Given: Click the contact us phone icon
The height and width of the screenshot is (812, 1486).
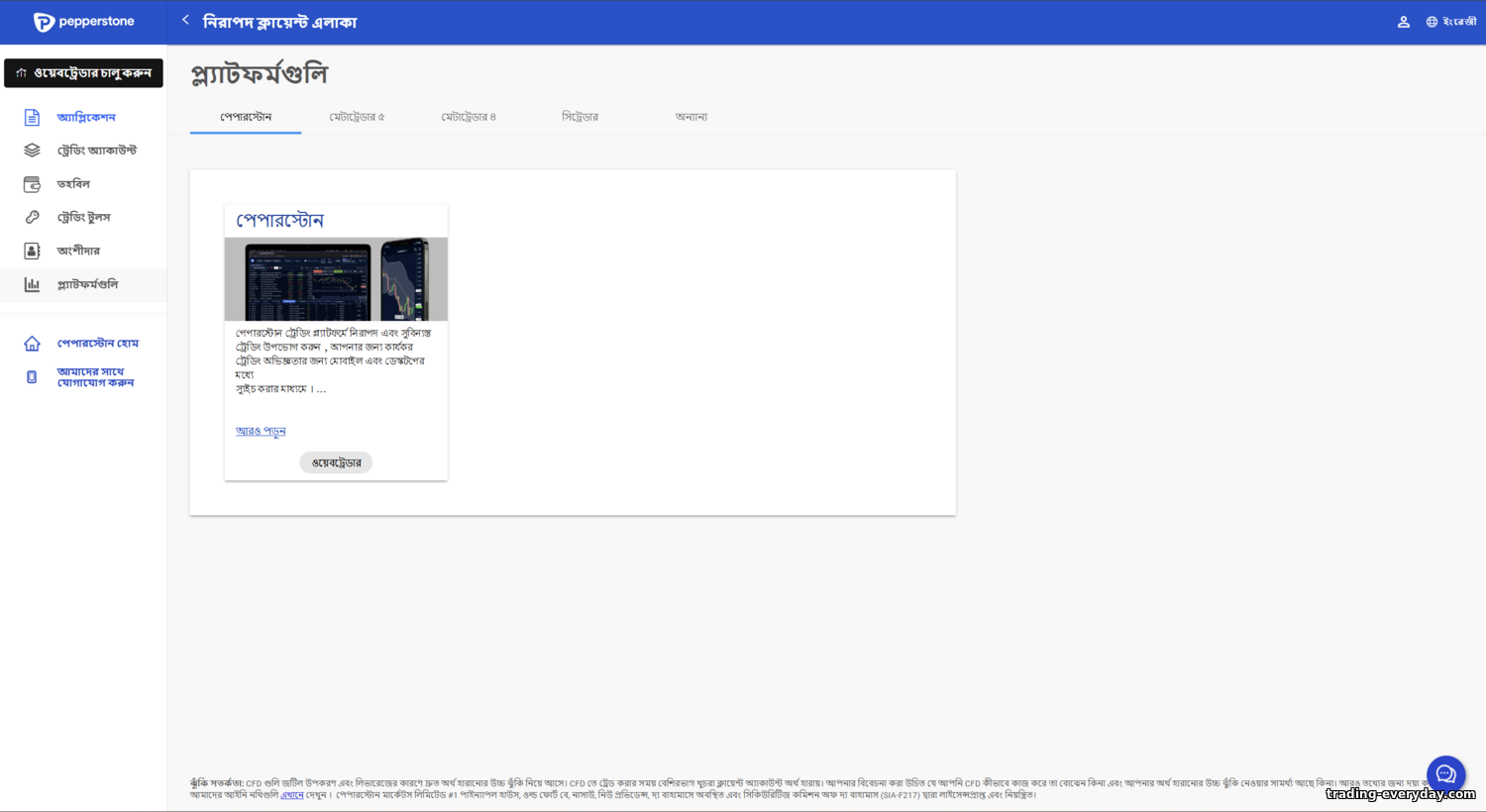Looking at the screenshot, I should (32, 377).
